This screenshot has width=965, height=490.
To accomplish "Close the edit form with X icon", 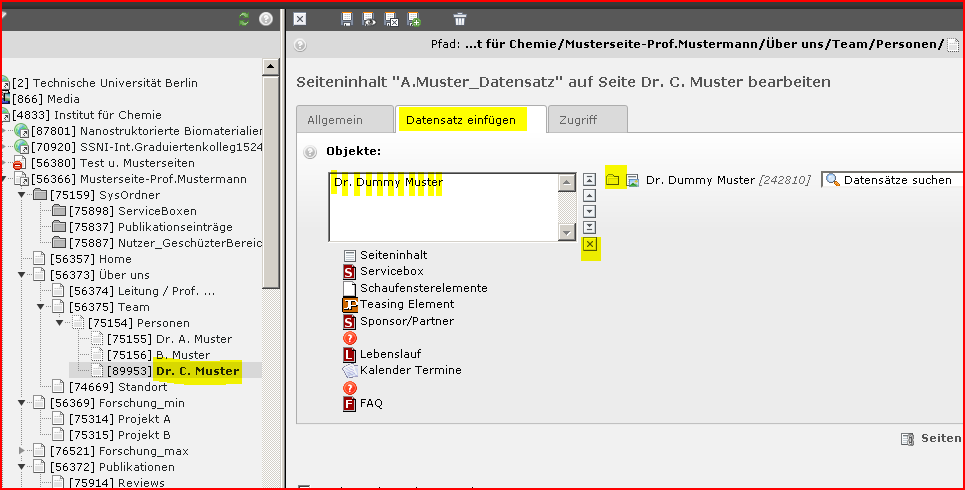I will (300, 19).
